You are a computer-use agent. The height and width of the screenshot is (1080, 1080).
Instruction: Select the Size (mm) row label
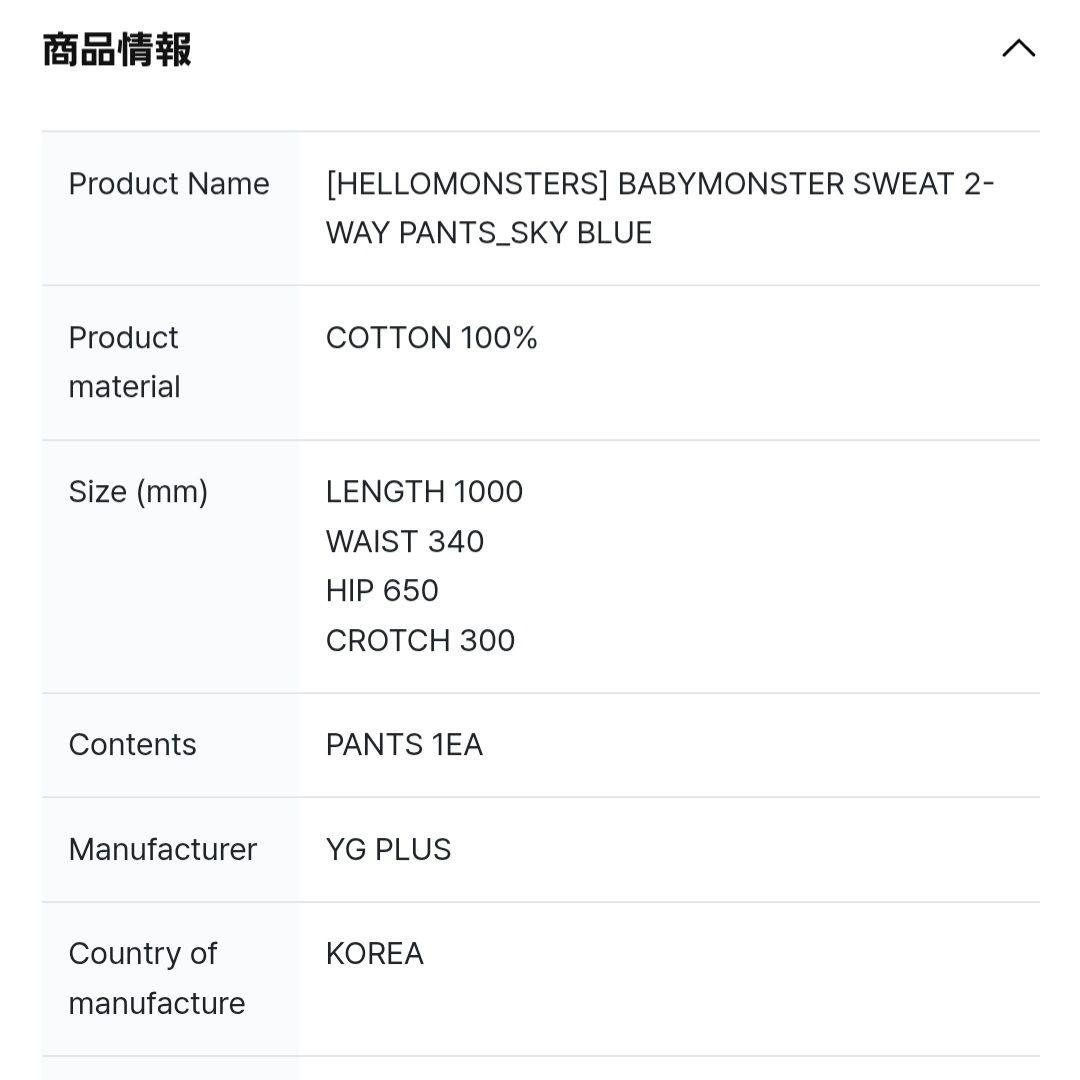tap(138, 491)
